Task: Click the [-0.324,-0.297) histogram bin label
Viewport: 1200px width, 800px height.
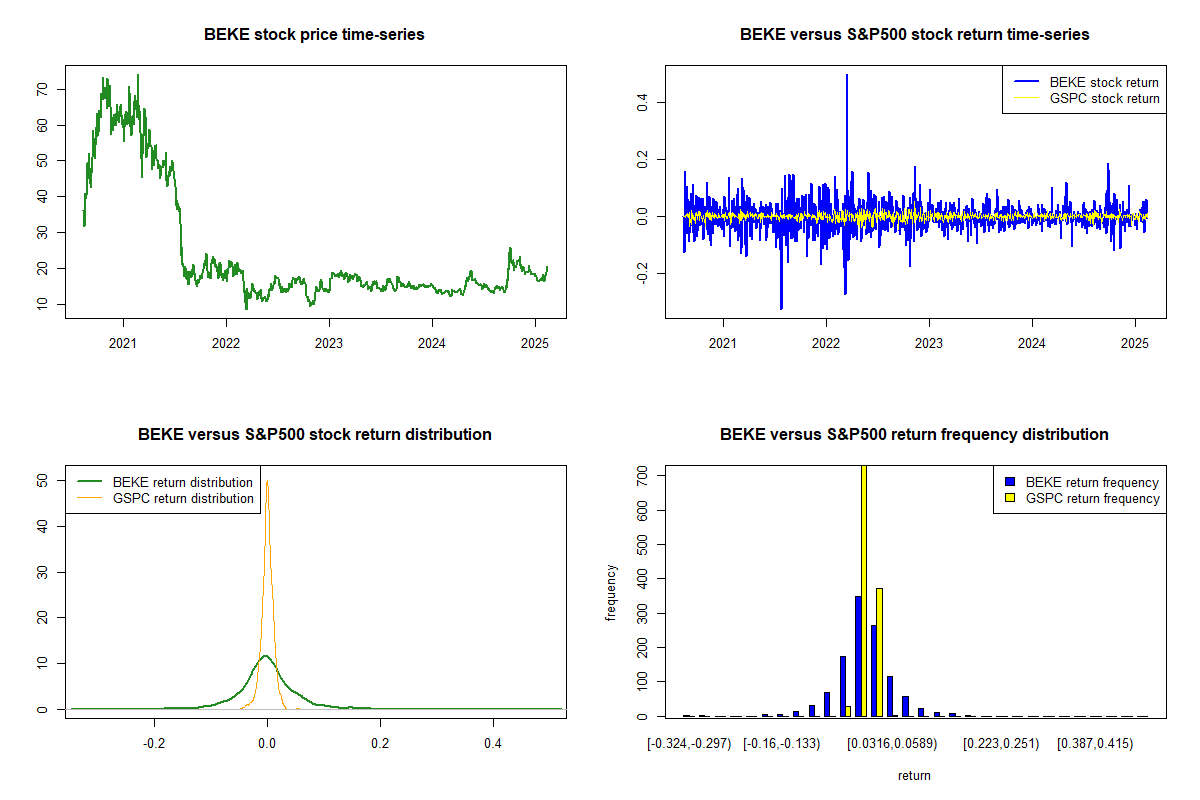Action: 689,743
